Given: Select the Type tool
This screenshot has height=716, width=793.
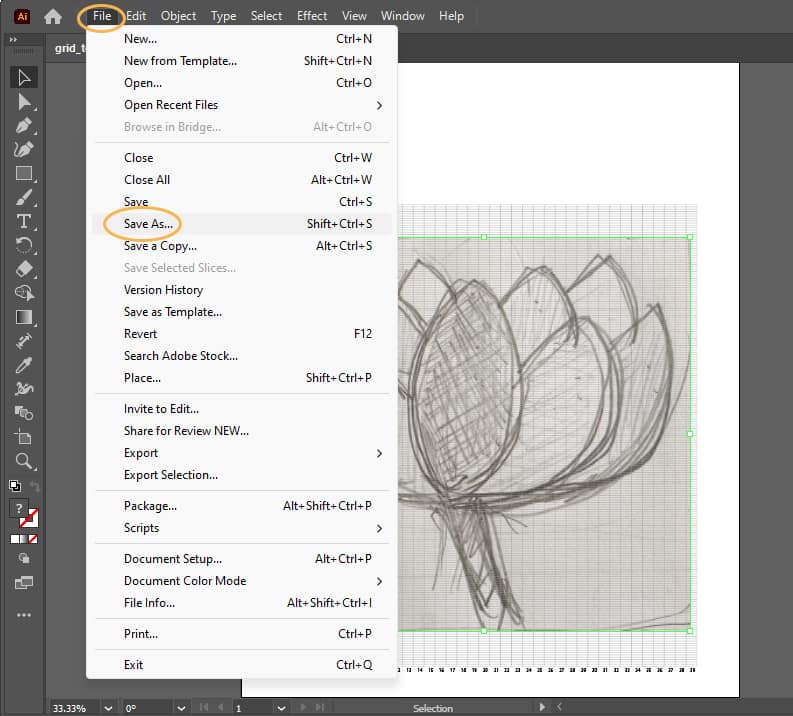Looking at the screenshot, I should (24, 221).
